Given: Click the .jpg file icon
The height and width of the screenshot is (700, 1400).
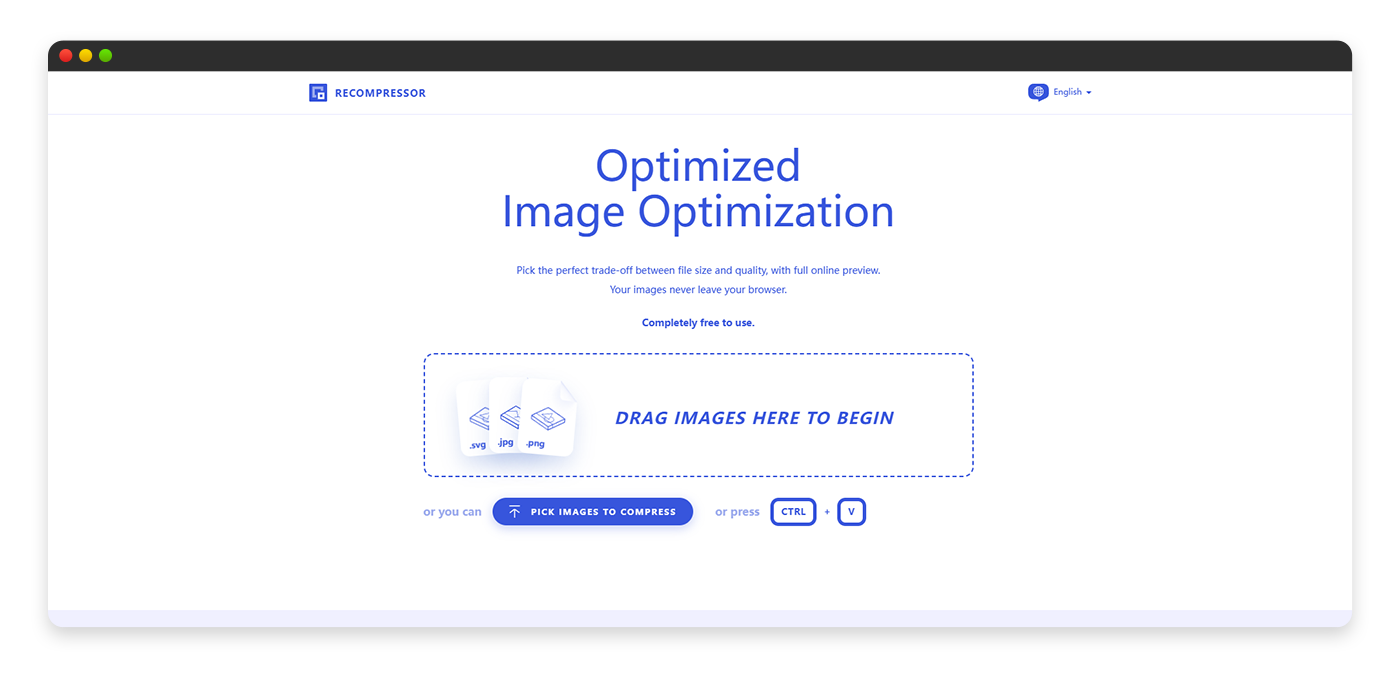Looking at the screenshot, I should click(507, 415).
